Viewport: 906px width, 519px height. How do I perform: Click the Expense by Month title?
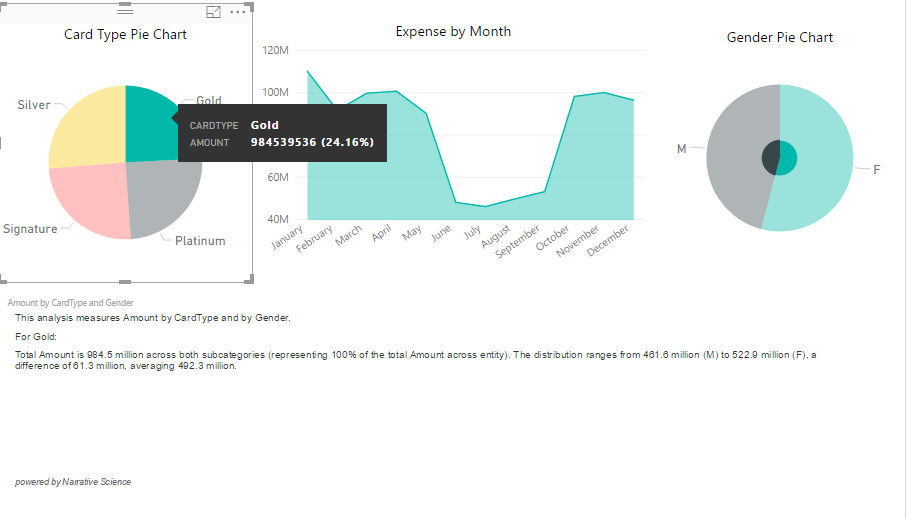tap(453, 31)
